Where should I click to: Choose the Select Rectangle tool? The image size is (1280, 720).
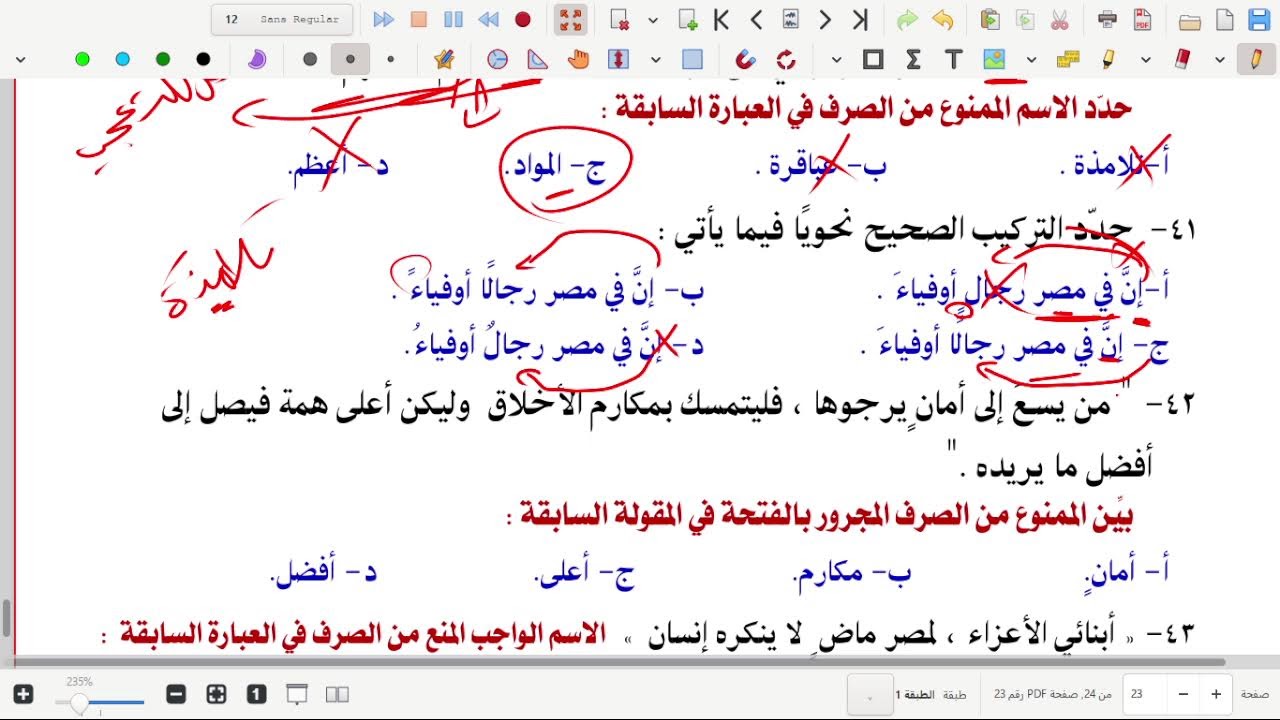692,60
